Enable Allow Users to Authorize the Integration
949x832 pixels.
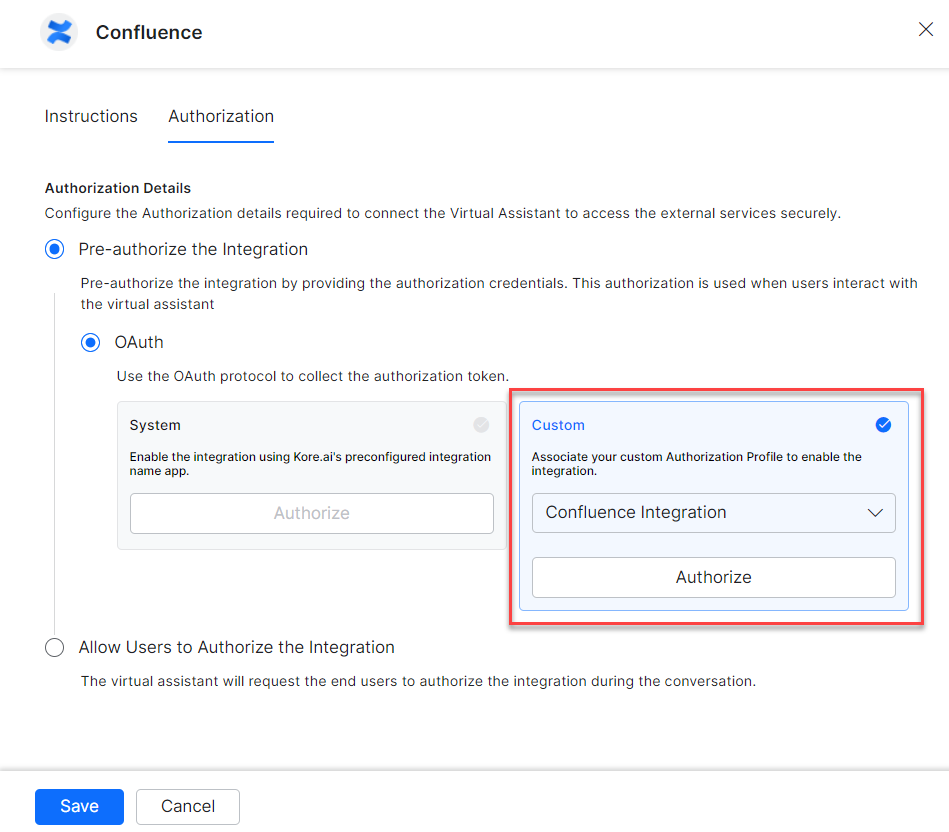click(x=55, y=648)
